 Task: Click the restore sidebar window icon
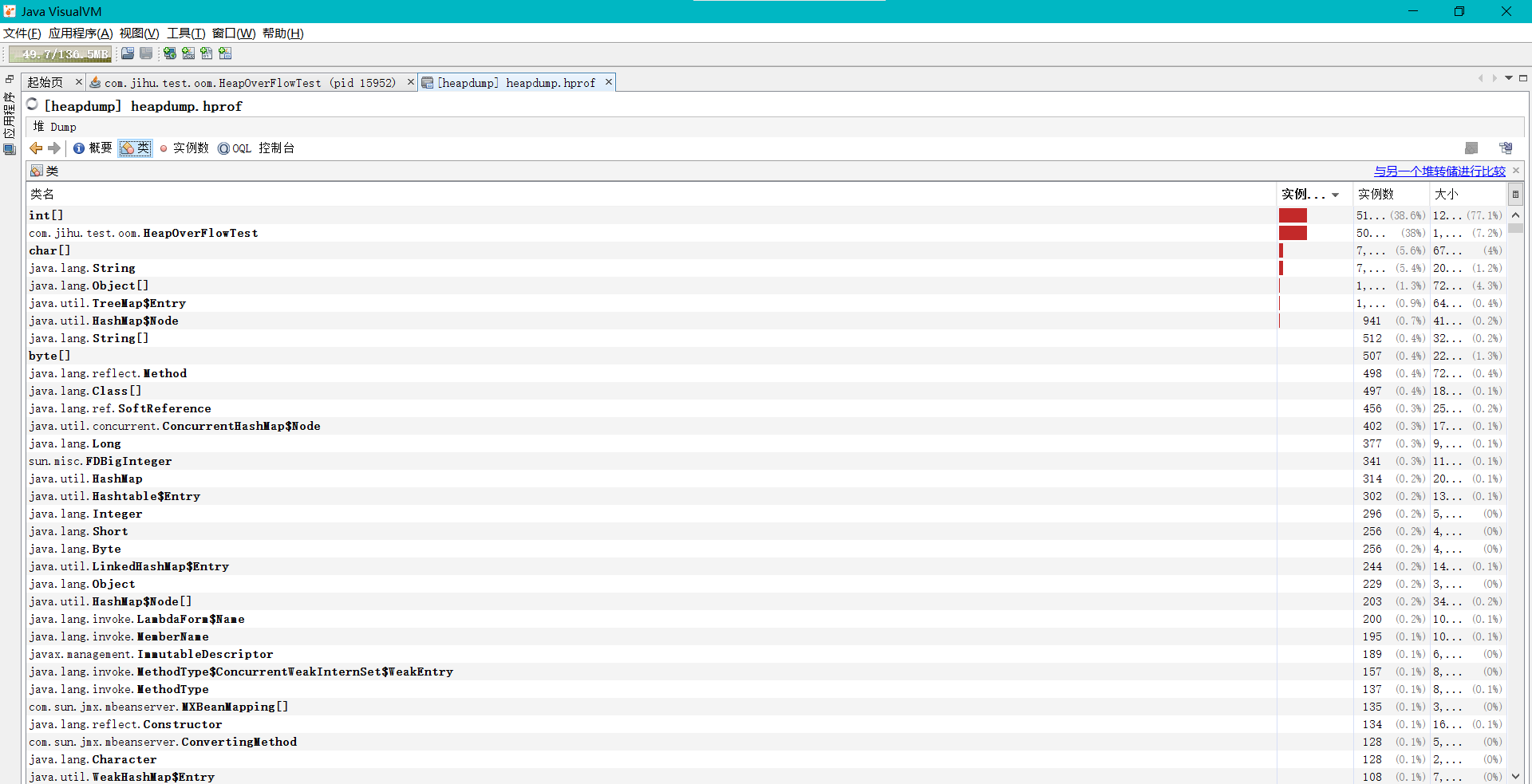pos(10,79)
